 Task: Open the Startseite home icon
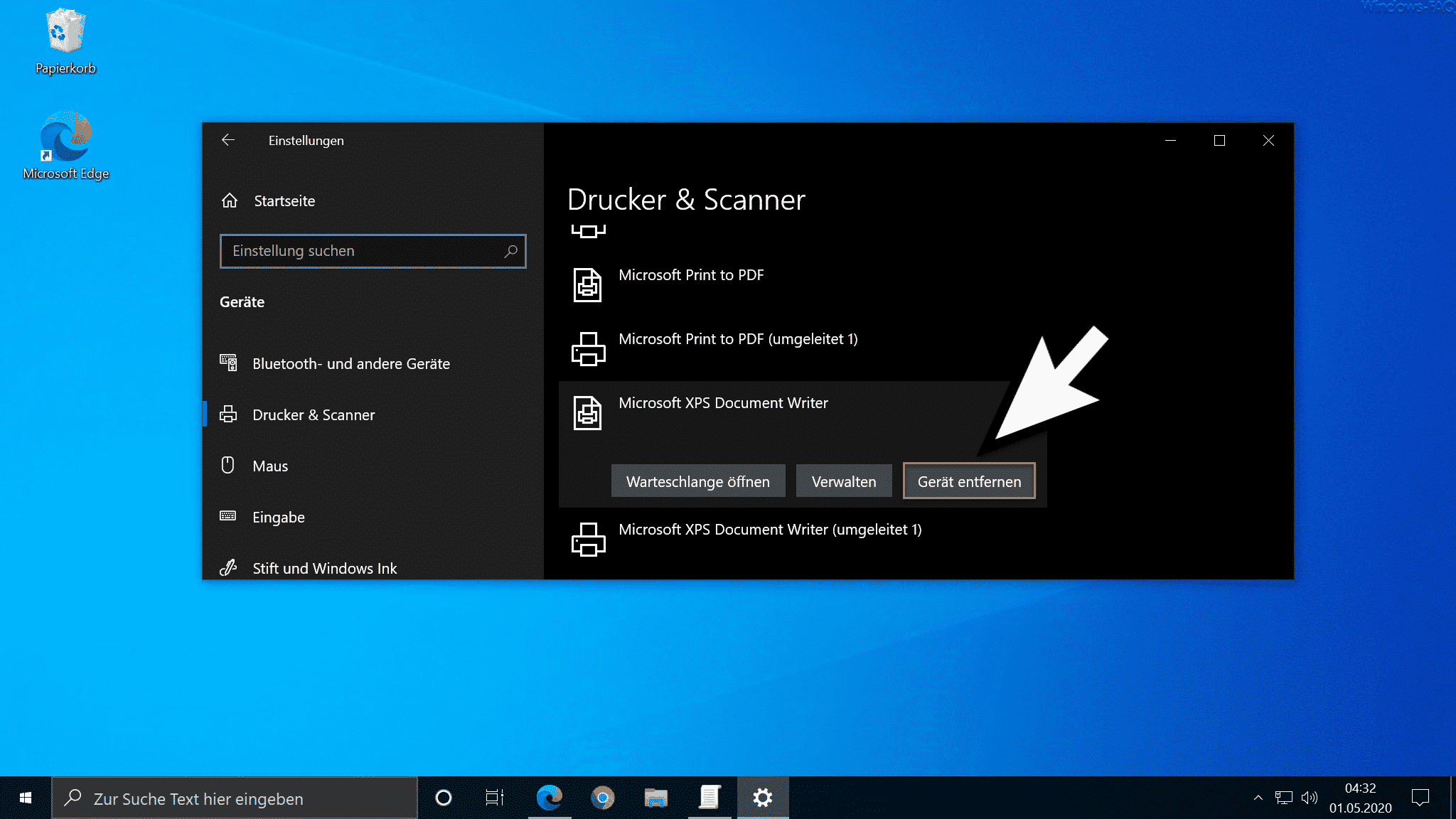pos(229,200)
